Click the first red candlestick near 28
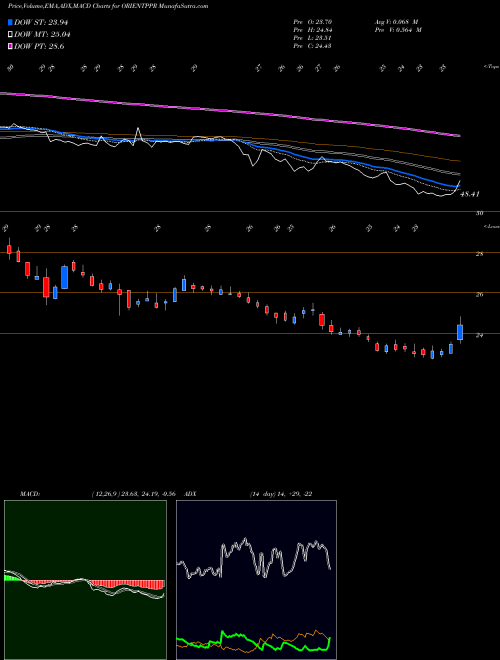The height and width of the screenshot is (660, 500). click(9, 249)
